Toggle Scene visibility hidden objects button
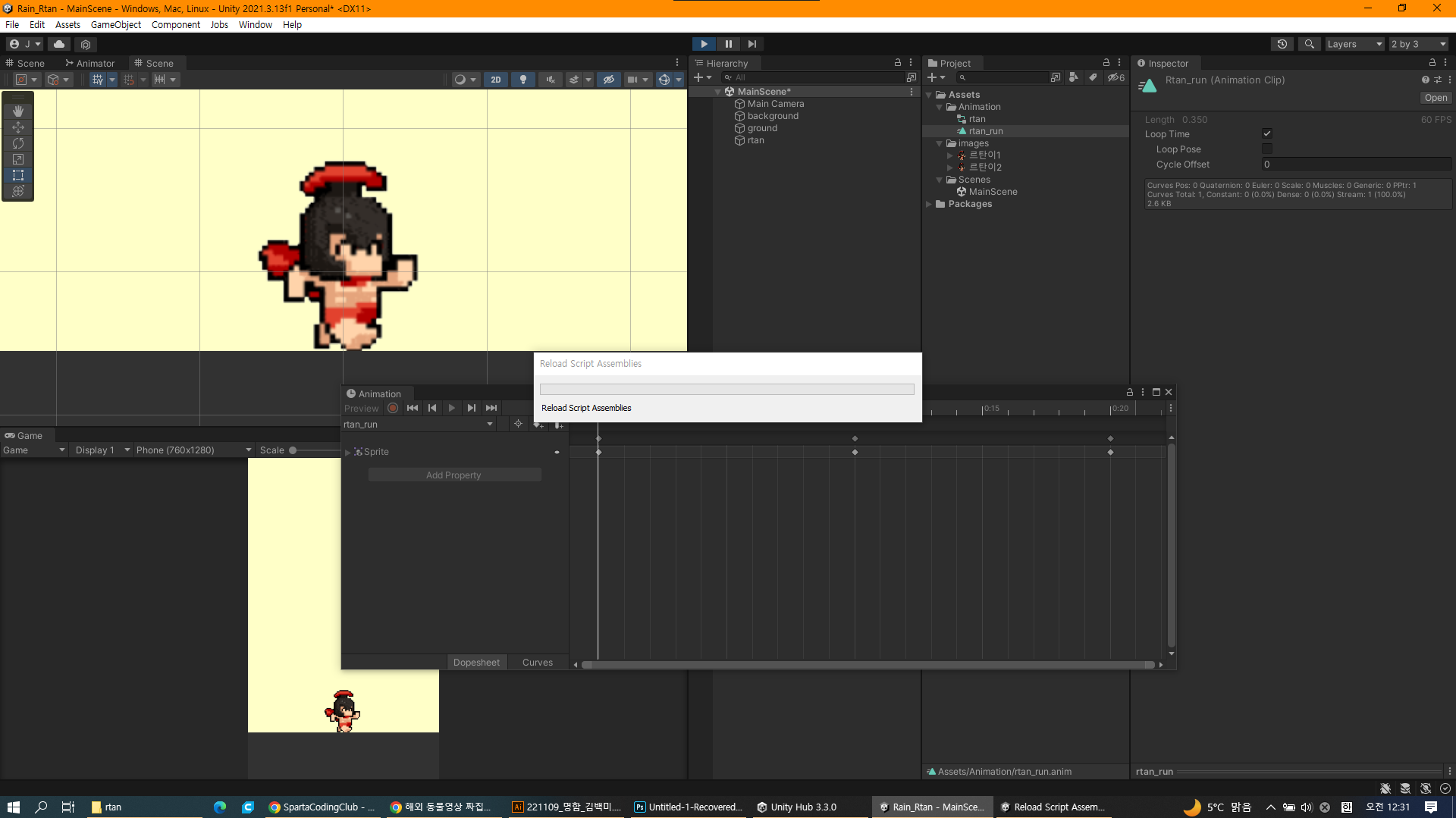This screenshot has width=1456, height=818. click(x=608, y=80)
